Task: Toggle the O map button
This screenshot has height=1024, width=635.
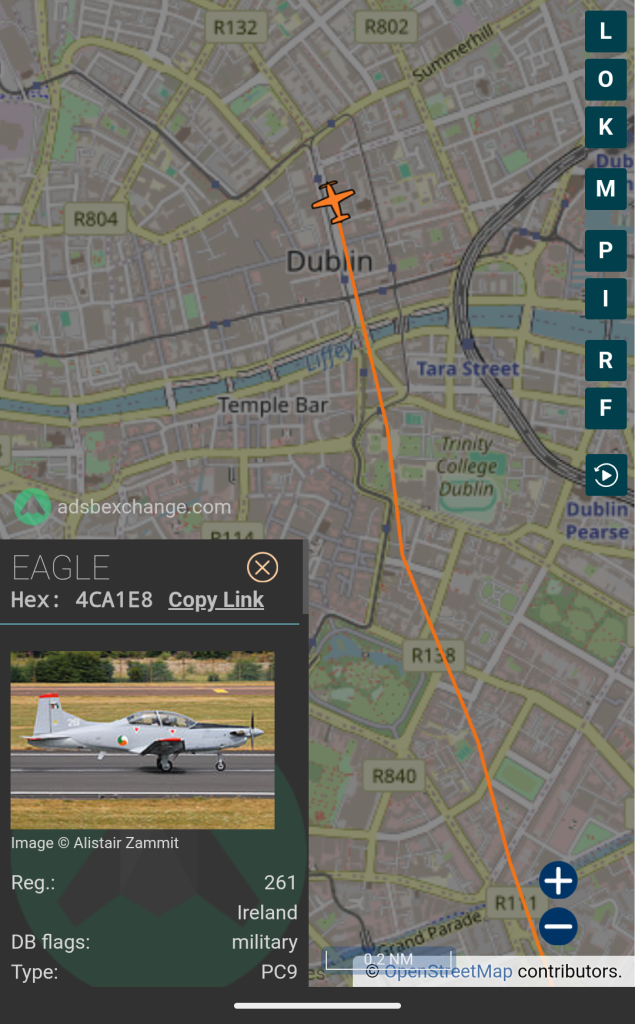Action: coord(606,79)
